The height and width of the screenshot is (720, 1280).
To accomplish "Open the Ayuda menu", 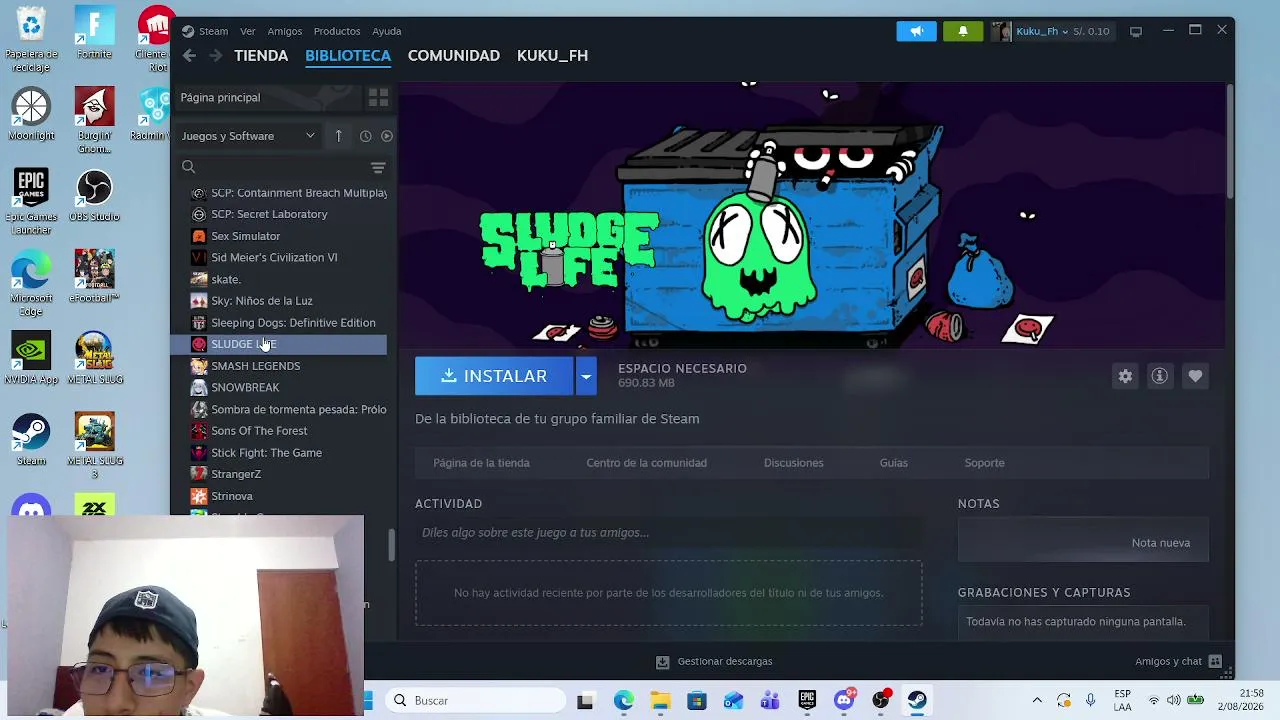I will point(387,31).
